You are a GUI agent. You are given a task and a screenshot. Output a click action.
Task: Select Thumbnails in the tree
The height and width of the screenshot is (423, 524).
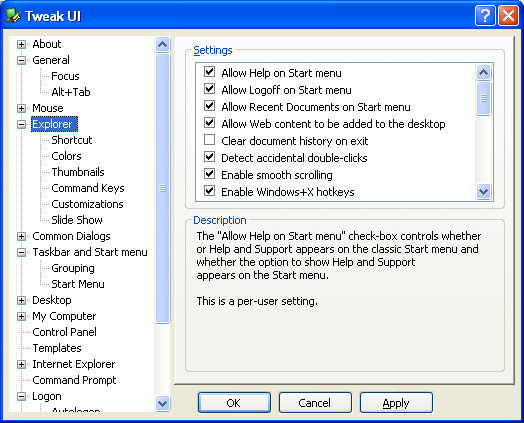78,172
